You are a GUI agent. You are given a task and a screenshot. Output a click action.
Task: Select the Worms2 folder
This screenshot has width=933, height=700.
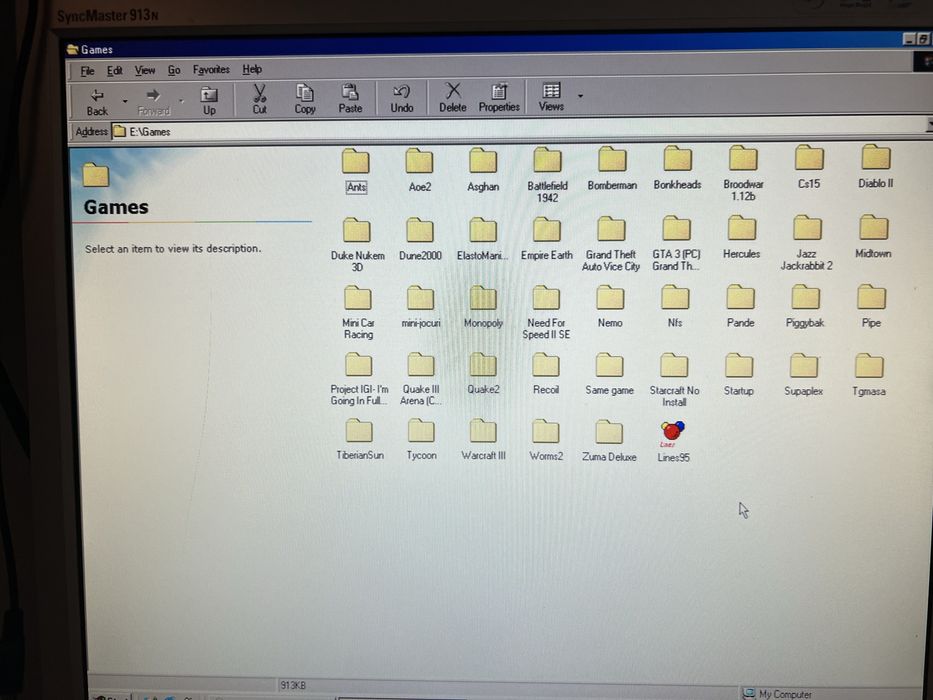[x=546, y=440]
